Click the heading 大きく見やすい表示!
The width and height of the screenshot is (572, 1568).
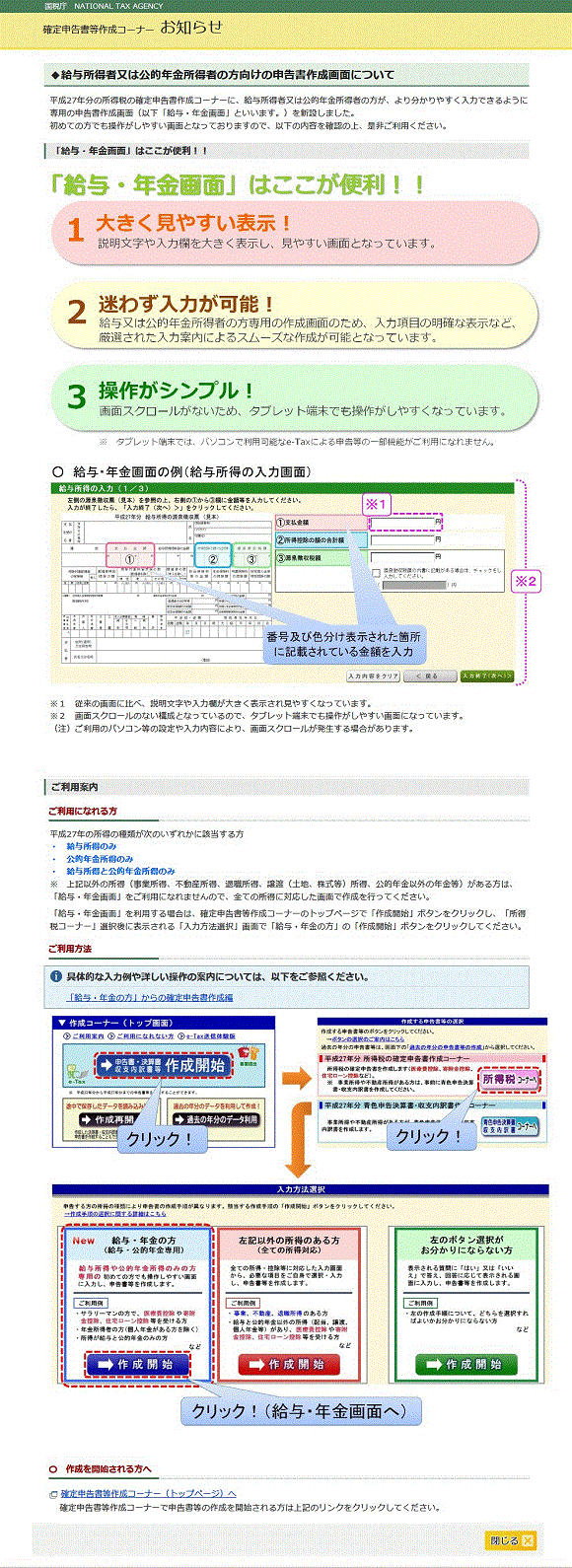193,224
